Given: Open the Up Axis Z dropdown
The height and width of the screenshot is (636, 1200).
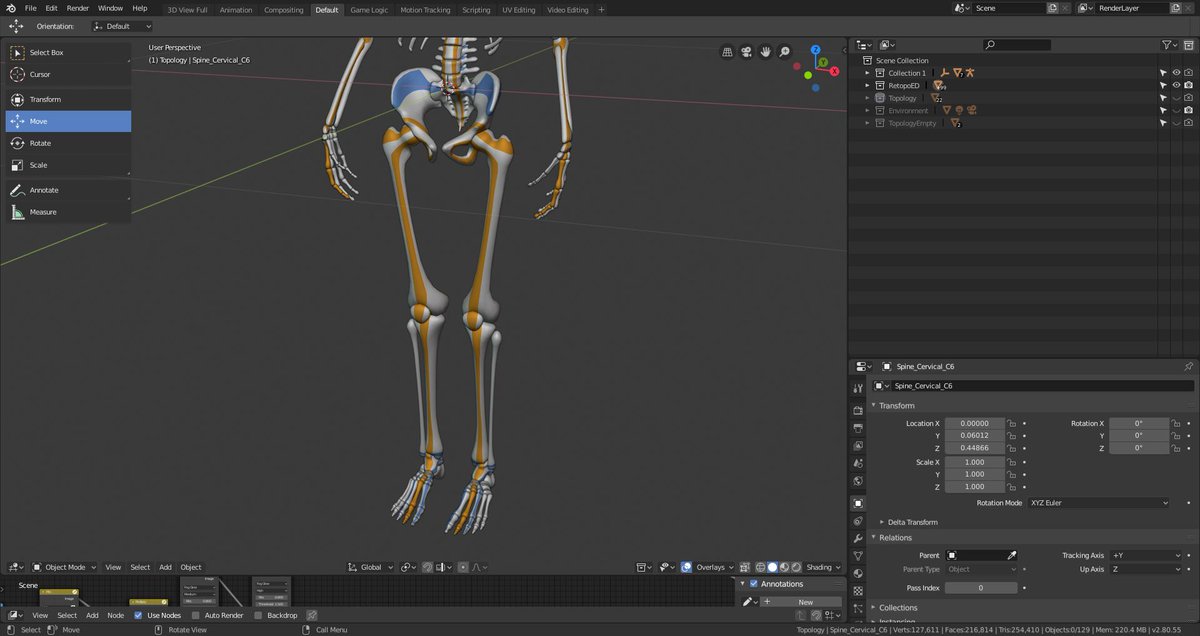Looking at the screenshot, I should [1145, 569].
